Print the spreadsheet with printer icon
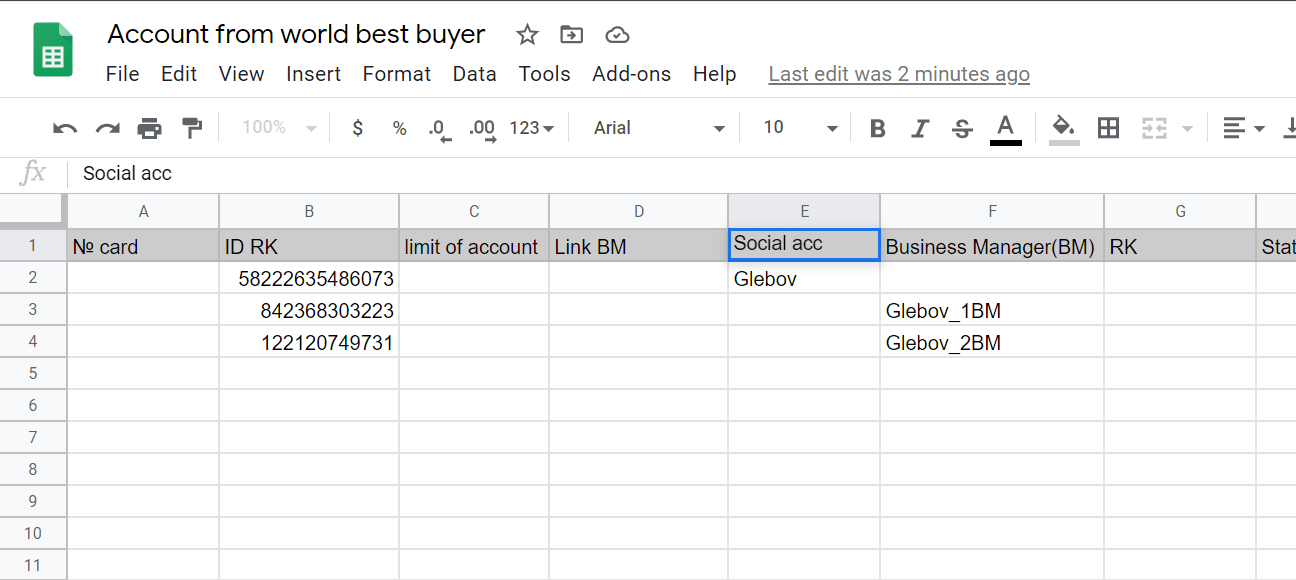1296x580 pixels. (149, 128)
